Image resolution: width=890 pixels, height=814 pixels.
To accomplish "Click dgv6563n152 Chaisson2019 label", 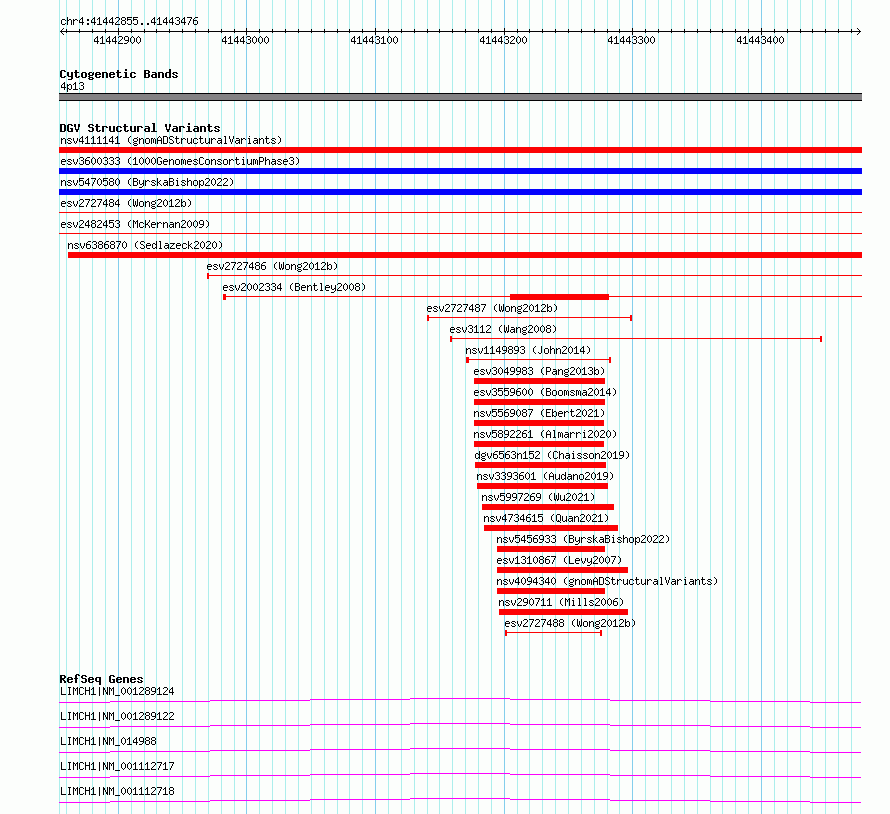I will (552, 455).
